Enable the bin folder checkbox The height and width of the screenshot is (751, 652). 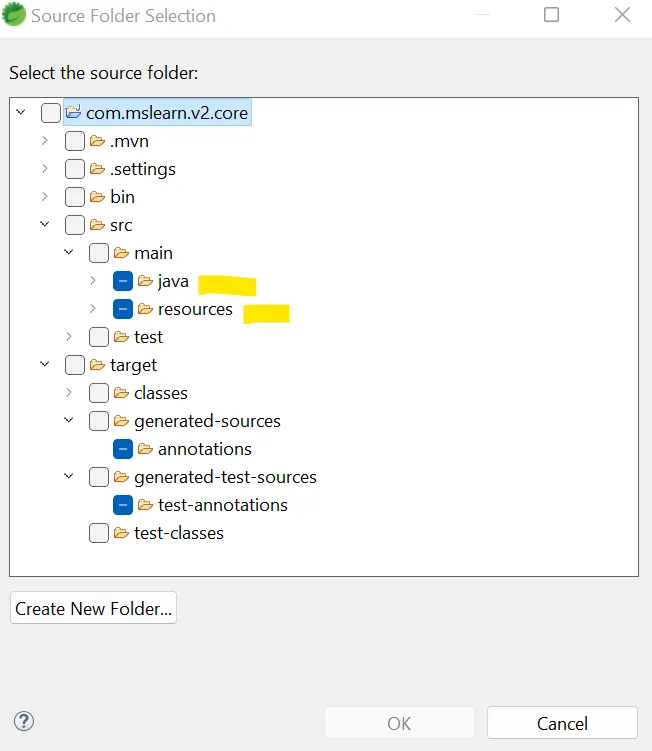click(75, 197)
